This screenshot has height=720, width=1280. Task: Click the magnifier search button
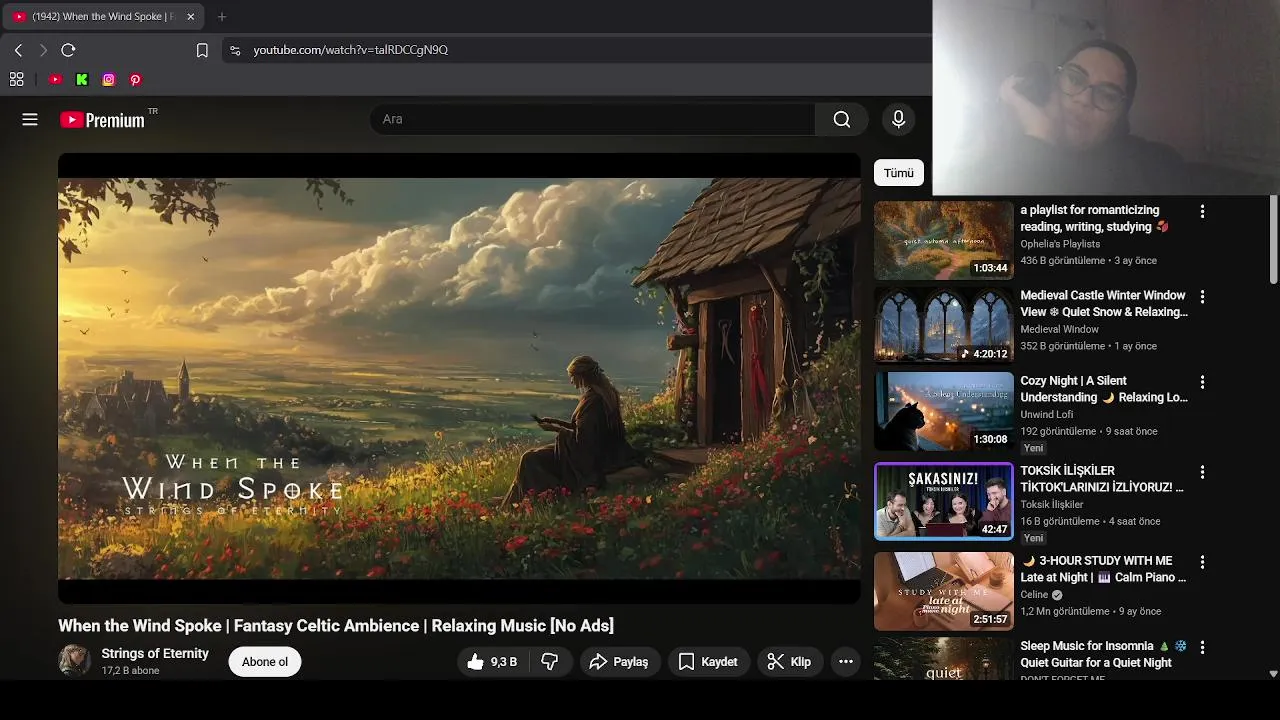[x=842, y=119]
